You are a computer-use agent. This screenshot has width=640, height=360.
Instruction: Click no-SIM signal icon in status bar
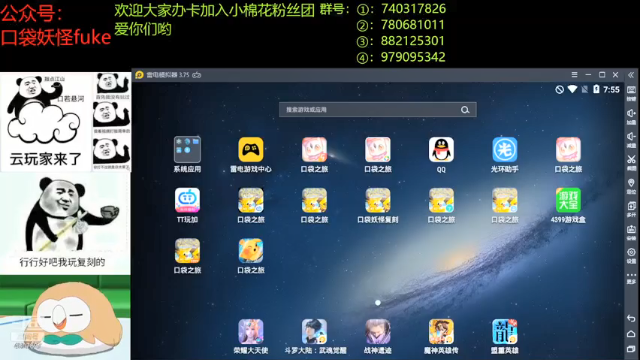(x=585, y=89)
